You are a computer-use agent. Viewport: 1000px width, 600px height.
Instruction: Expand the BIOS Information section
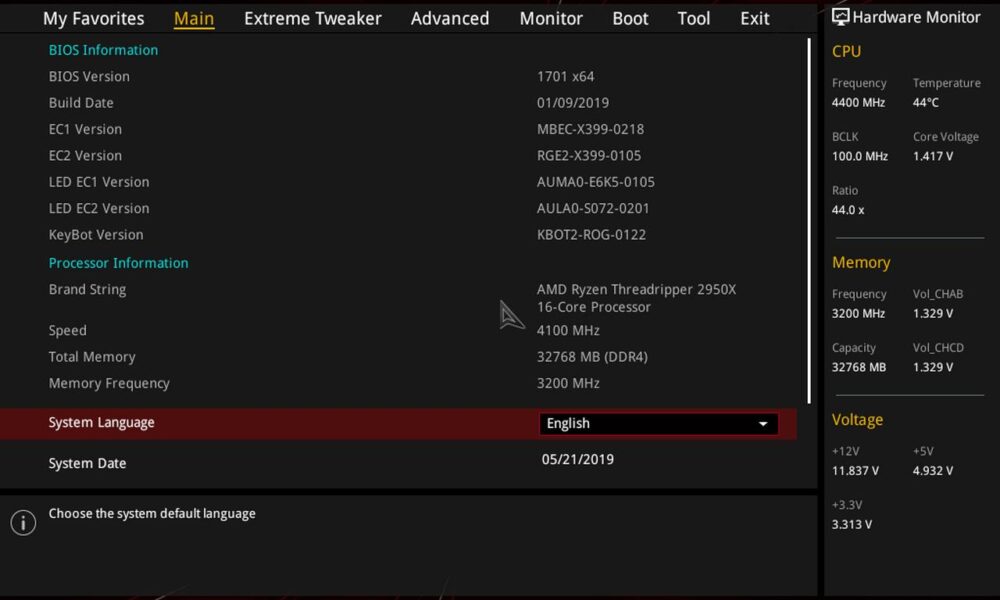click(103, 49)
